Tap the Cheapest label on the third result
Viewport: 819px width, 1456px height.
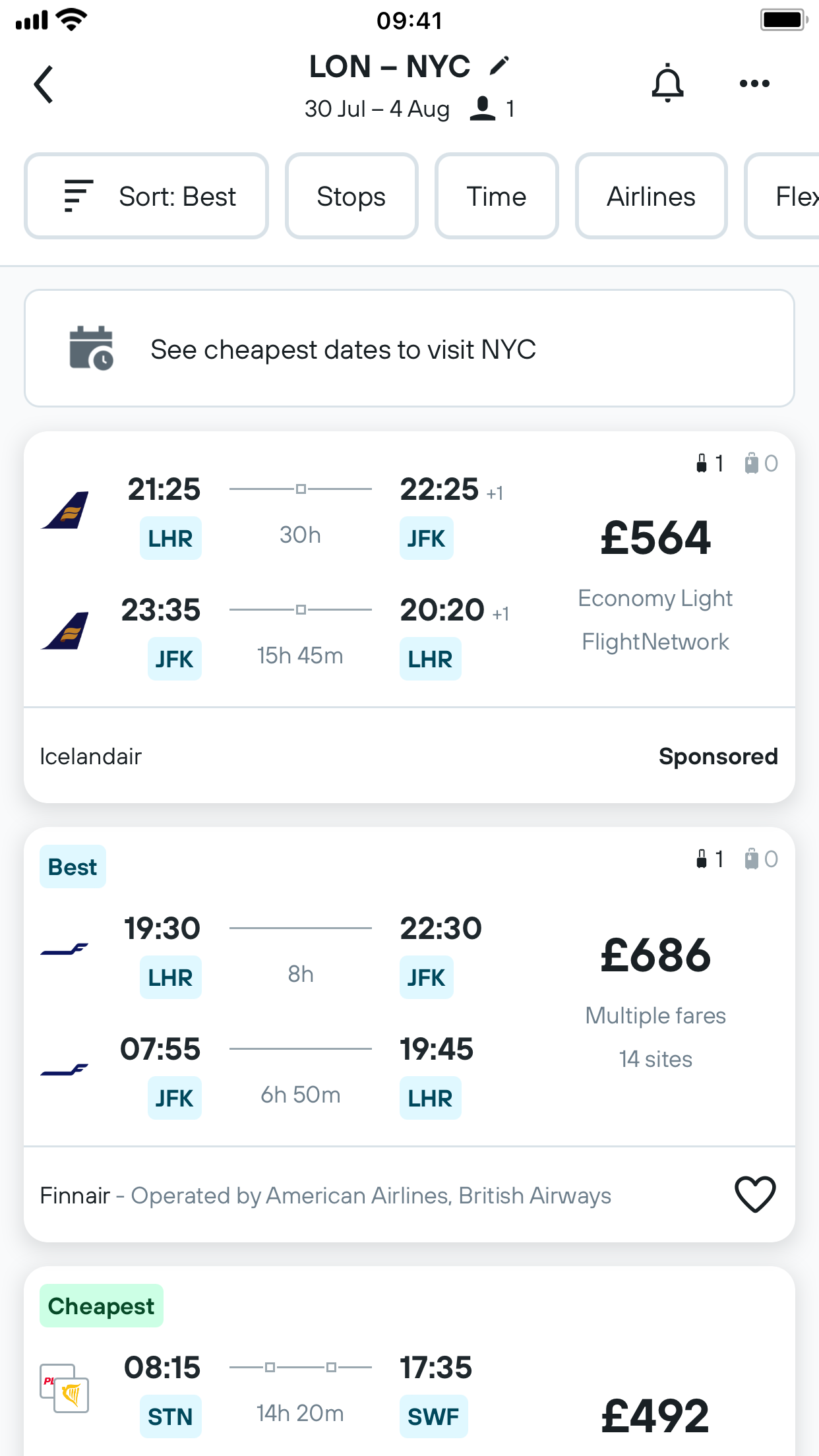click(x=102, y=1306)
